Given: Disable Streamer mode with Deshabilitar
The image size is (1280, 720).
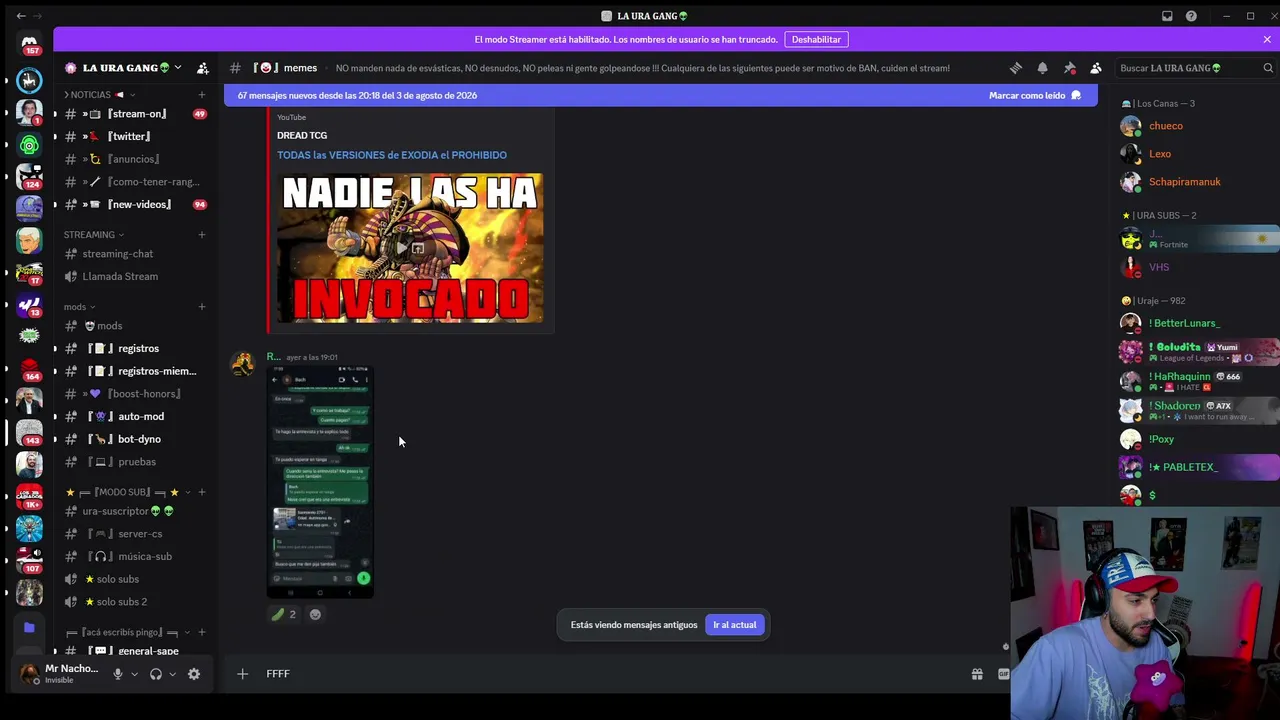Looking at the screenshot, I should click(816, 39).
